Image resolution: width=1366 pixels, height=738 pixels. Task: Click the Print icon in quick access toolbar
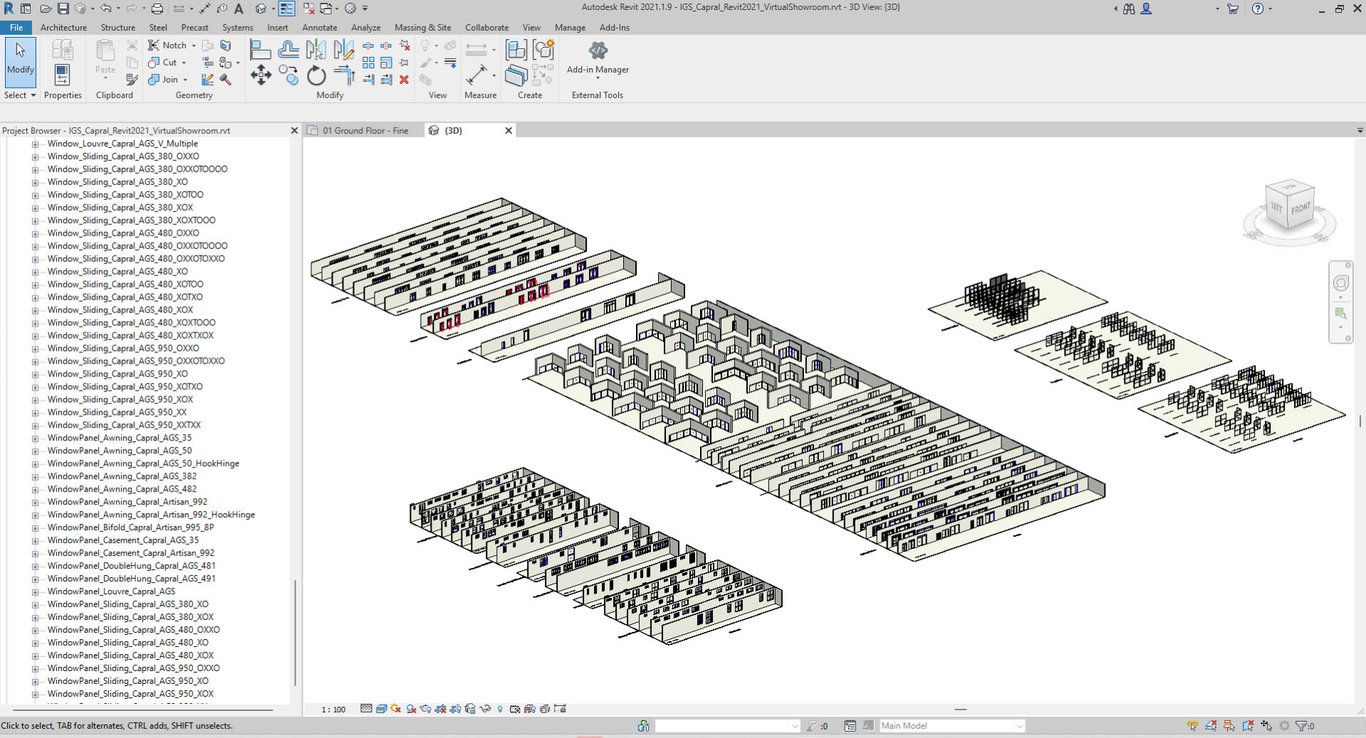click(157, 9)
